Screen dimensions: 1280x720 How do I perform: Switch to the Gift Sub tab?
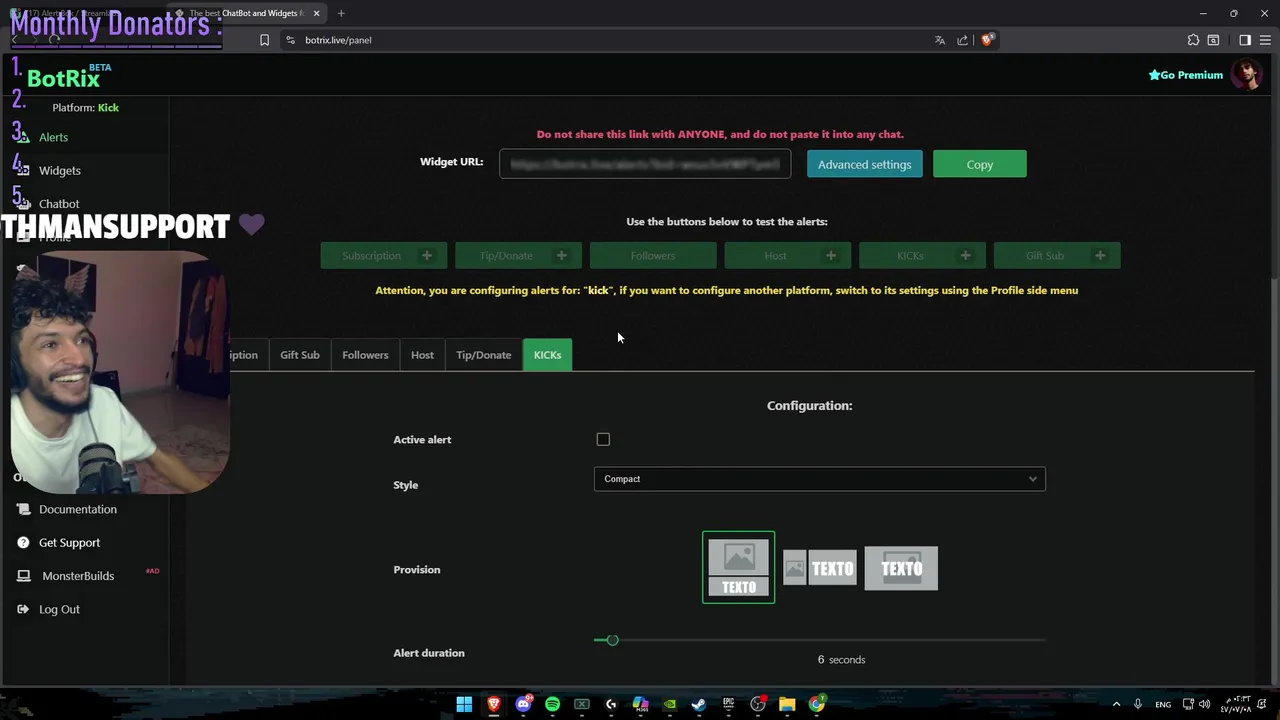click(300, 355)
